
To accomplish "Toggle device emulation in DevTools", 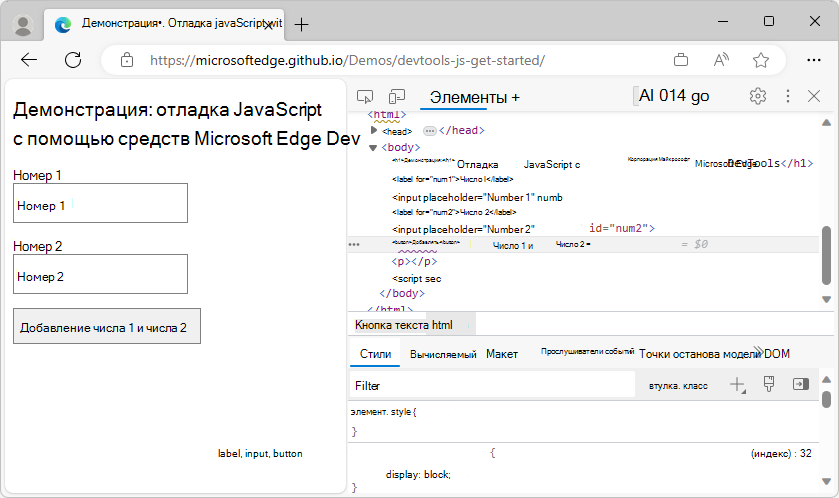I will click(x=397, y=96).
